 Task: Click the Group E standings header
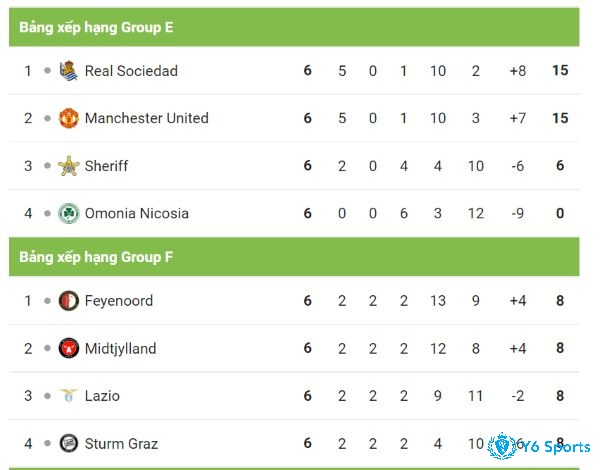[294, 27]
